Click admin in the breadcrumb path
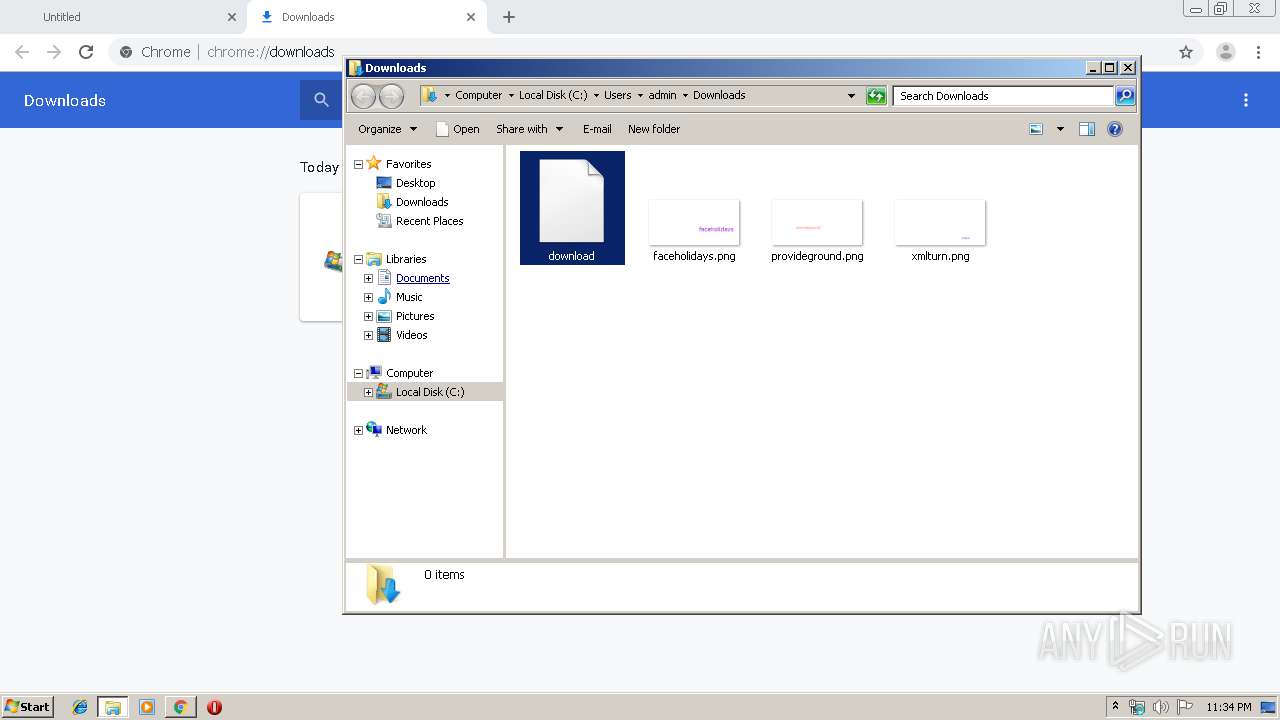The image size is (1280, 720). point(662,96)
